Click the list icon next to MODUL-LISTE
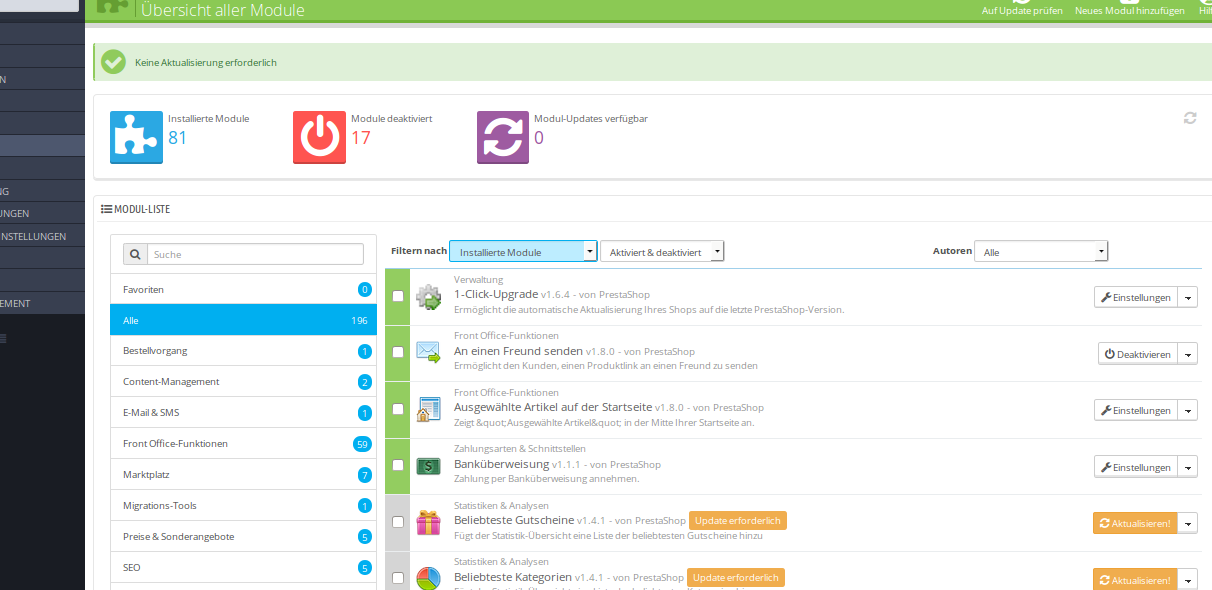 106,209
